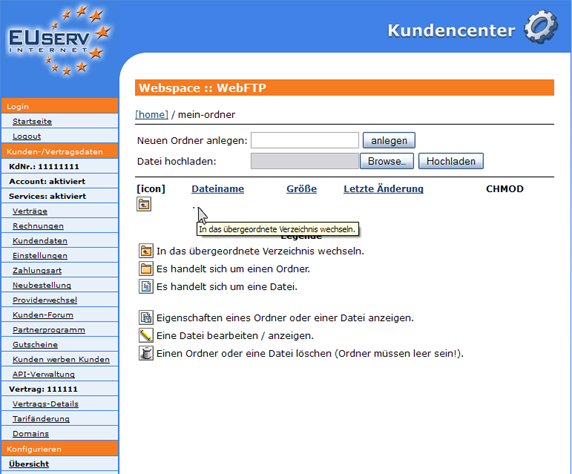This screenshot has height=474, width=572.
Task: Click the Konfigurieren section header
Action: click(x=60, y=449)
